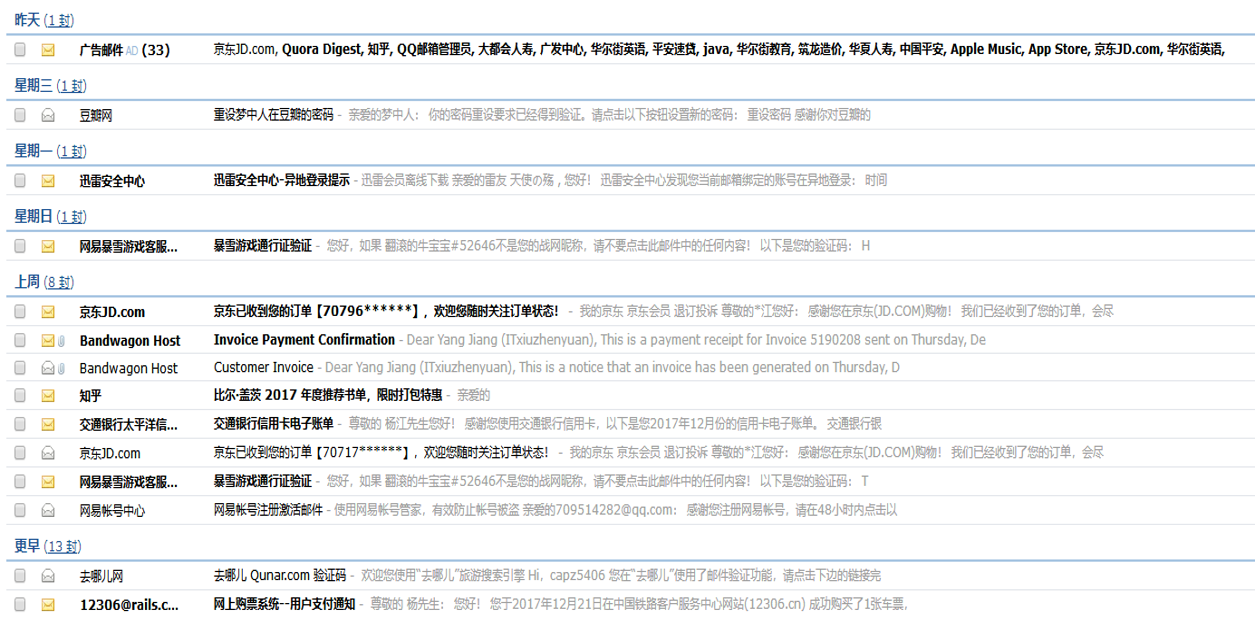Tick checkbox of 星期日 网易暴雪游戏客服 mail
Viewport: 1255px width, 618px height.
20,246
